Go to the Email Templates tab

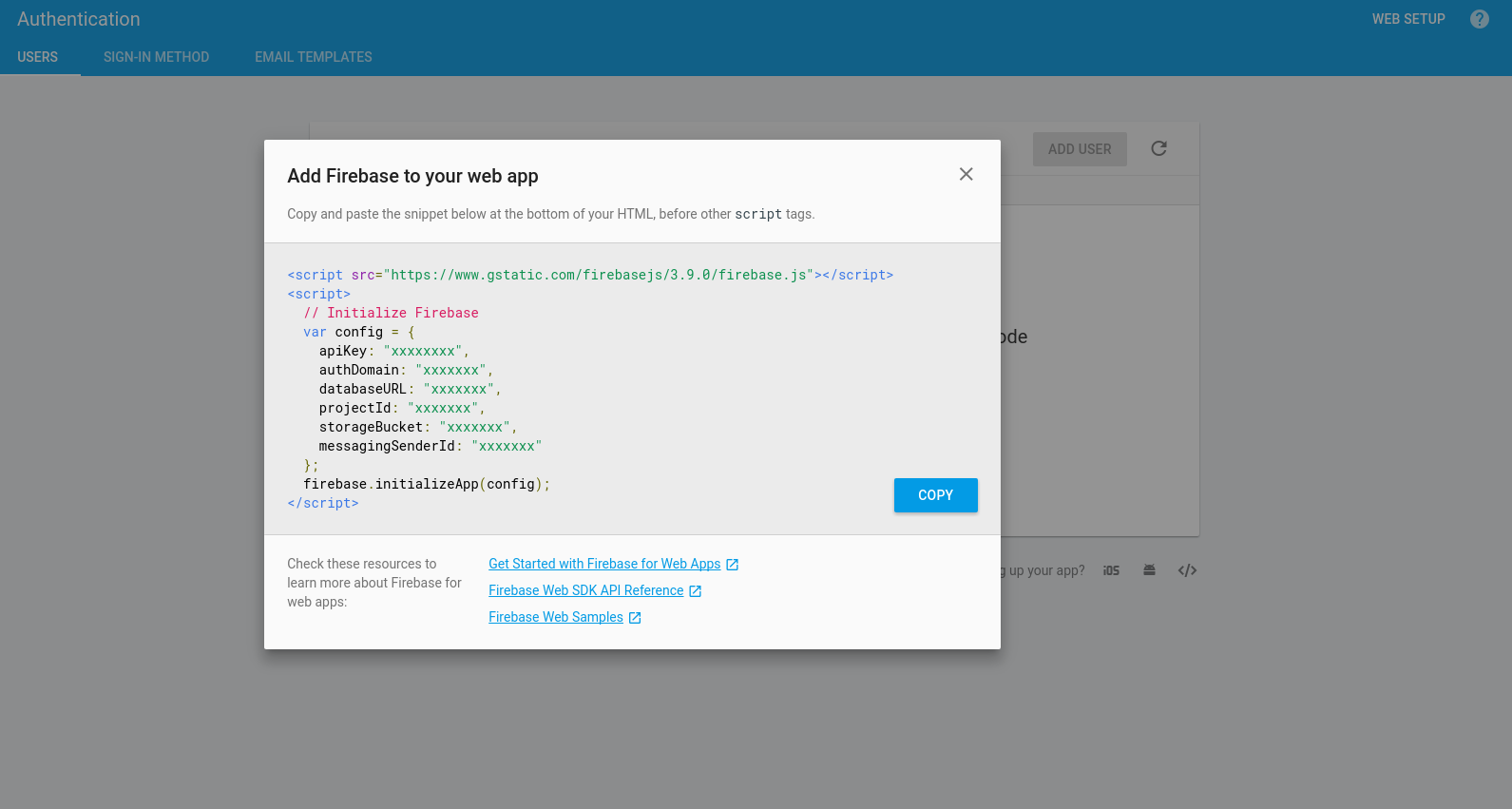[x=314, y=57]
